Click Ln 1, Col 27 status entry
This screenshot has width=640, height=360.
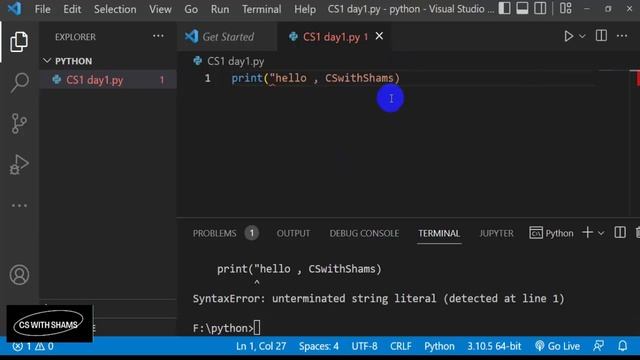pos(261,347)
